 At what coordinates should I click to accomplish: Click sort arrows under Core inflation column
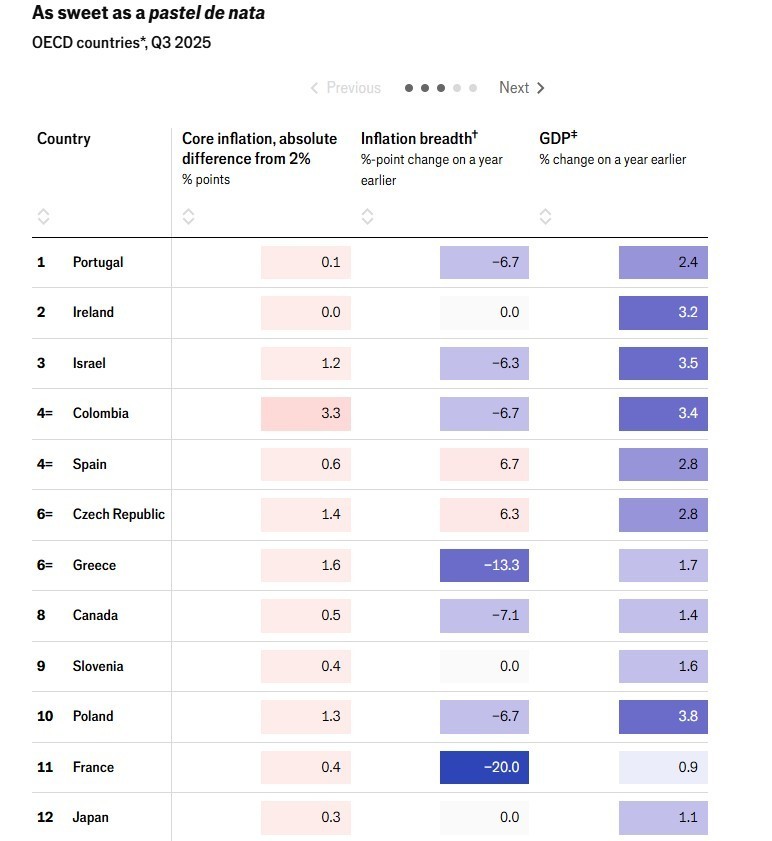tap(188, 216)
